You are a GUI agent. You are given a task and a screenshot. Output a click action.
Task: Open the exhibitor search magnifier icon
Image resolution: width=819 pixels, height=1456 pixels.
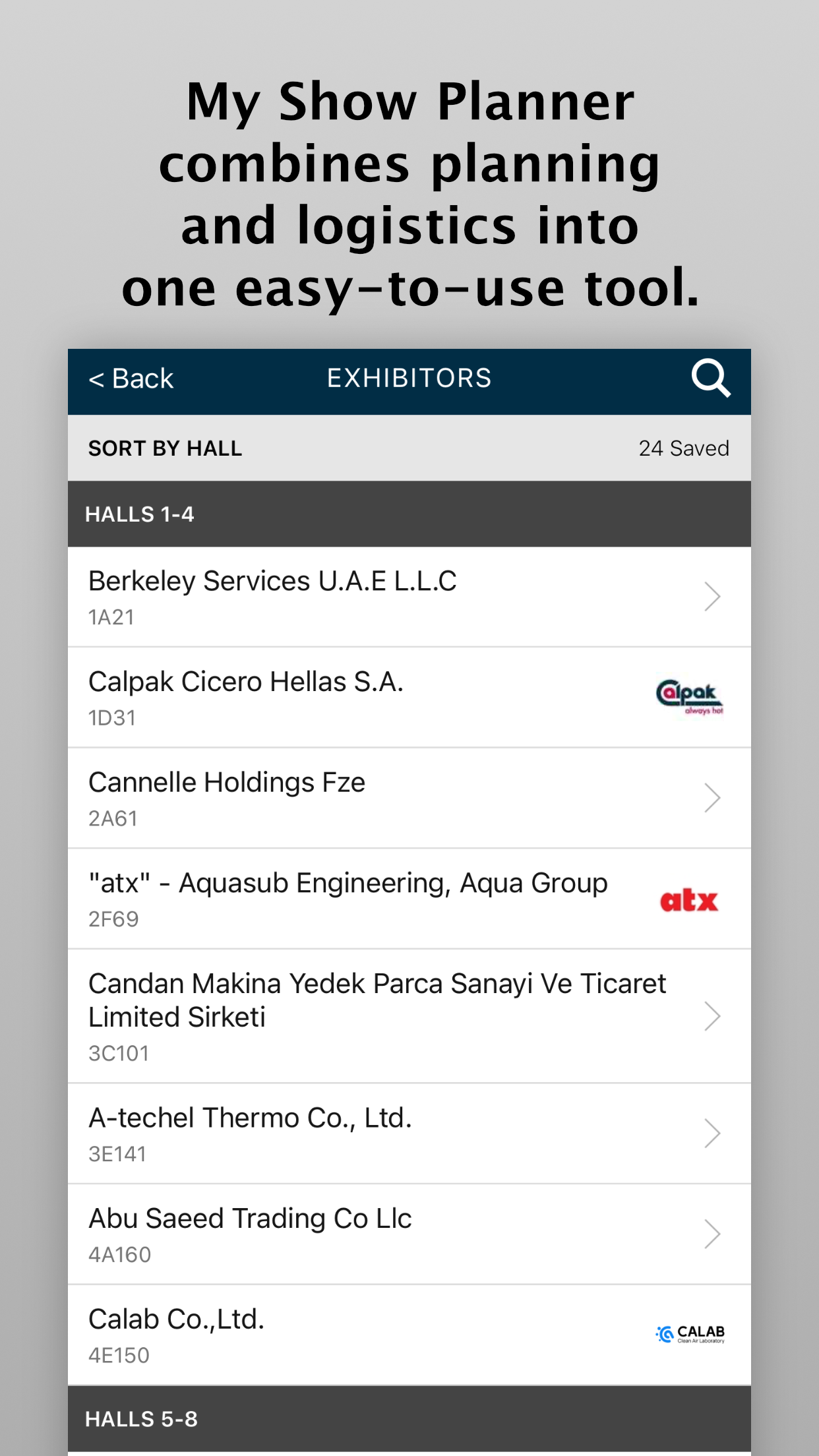pos(710,379)
